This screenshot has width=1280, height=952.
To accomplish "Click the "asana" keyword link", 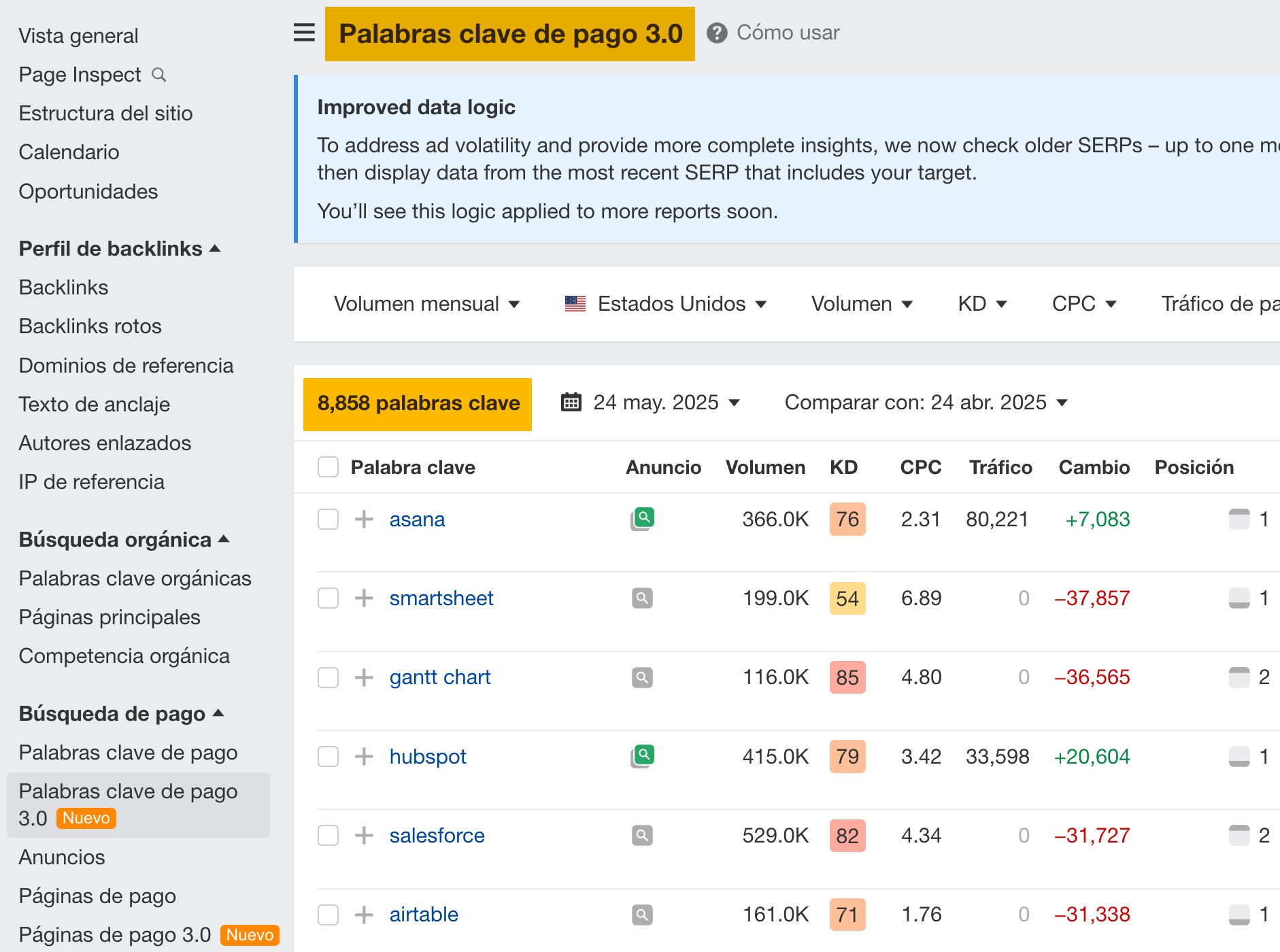I will click(x=416, y=519).
